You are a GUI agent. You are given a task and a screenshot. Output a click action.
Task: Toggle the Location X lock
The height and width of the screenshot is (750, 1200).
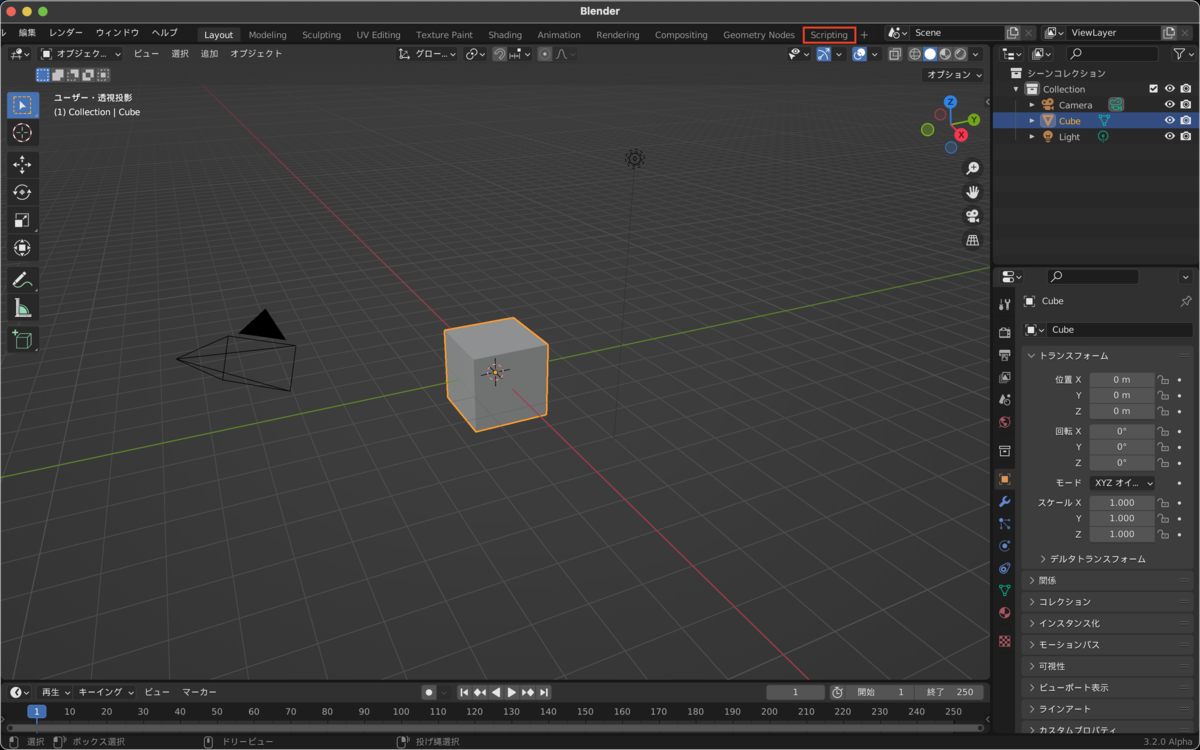point(1163,380)
